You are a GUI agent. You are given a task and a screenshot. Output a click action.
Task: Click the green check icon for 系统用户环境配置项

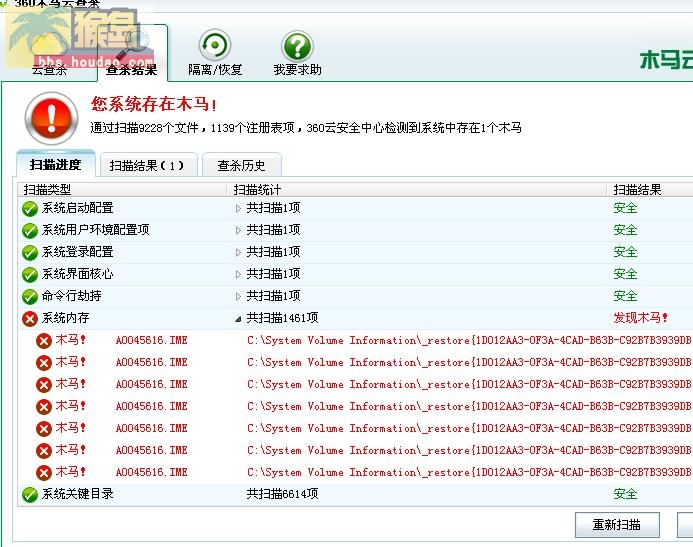30,231
